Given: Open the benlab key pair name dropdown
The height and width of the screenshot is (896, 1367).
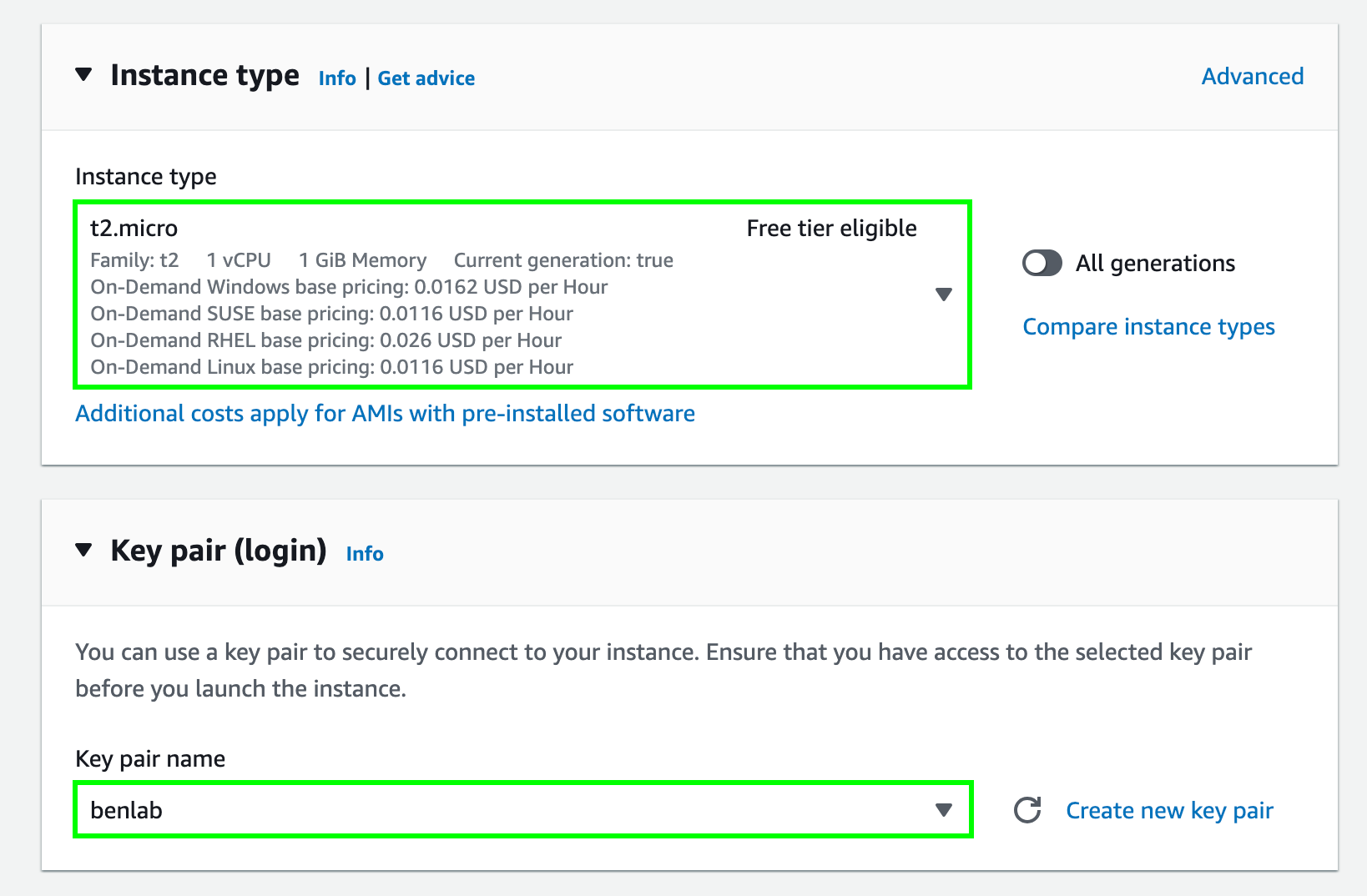Looking at the screenshot, I should [523, 810].
